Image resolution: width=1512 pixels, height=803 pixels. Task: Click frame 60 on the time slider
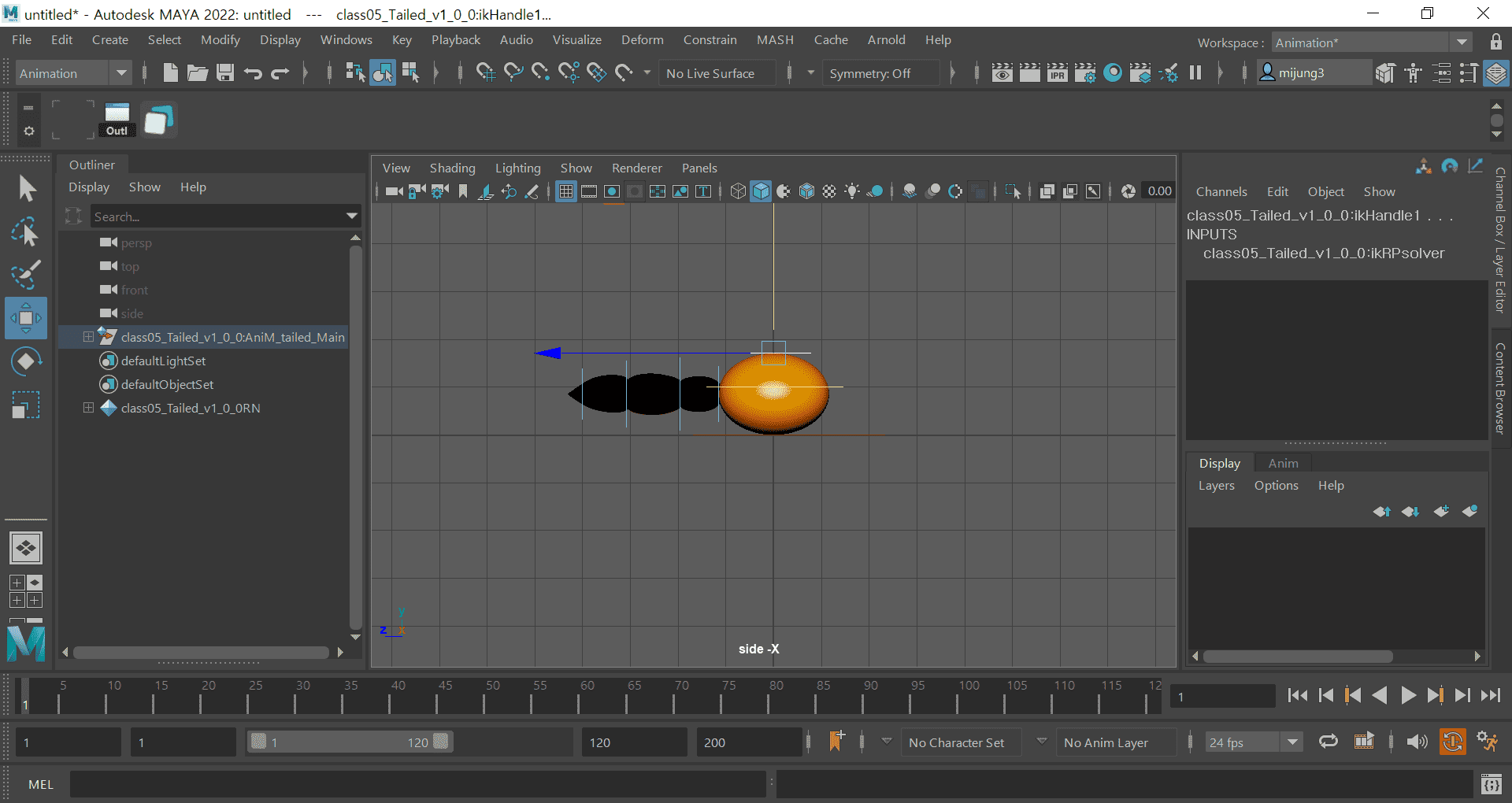point(587,696)
